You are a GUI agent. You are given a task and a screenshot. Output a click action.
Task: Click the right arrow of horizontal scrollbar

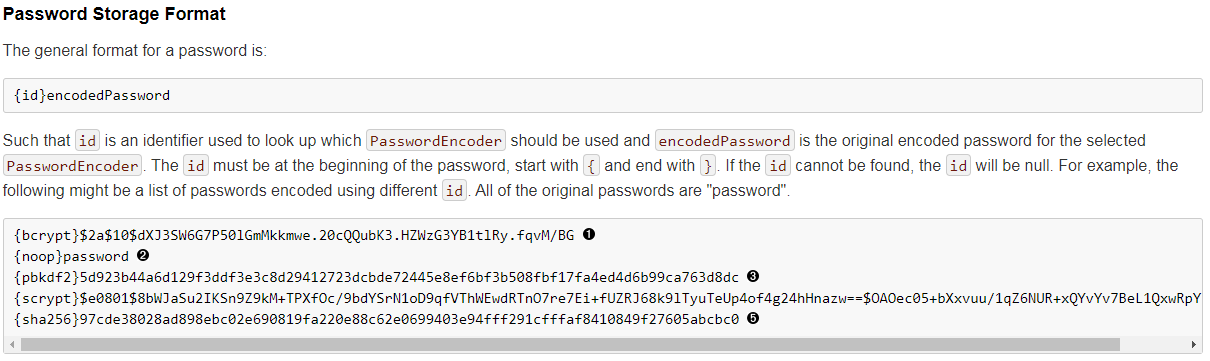[1195, 344]
